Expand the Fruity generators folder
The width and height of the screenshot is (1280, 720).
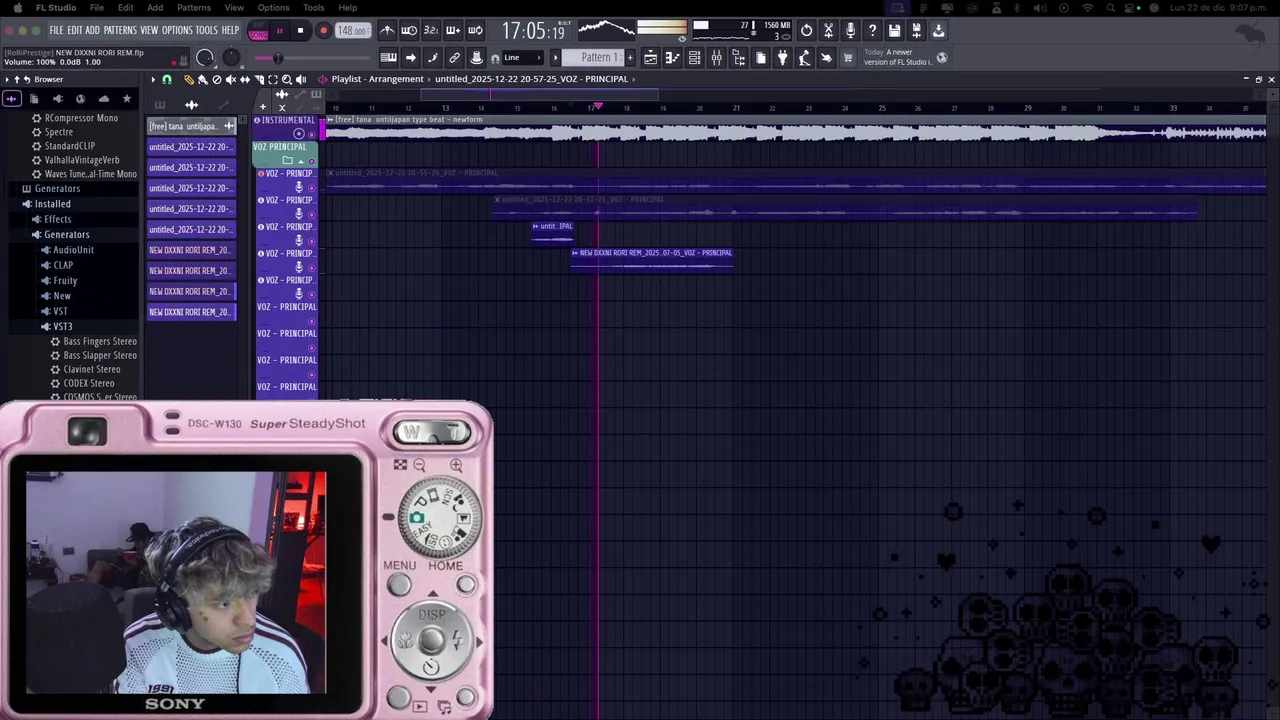pos(65,281)
